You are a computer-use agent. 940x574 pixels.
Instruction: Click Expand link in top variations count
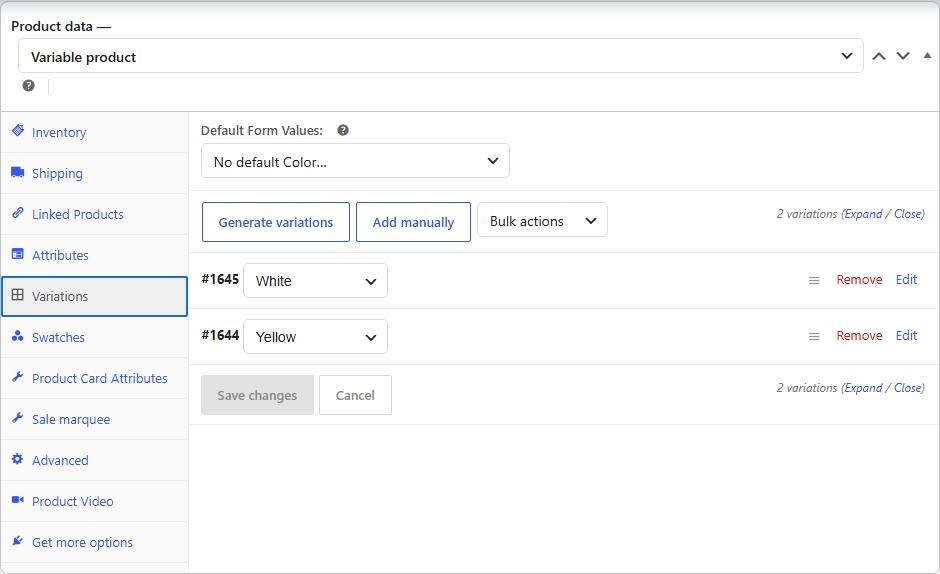click(863, 214)
